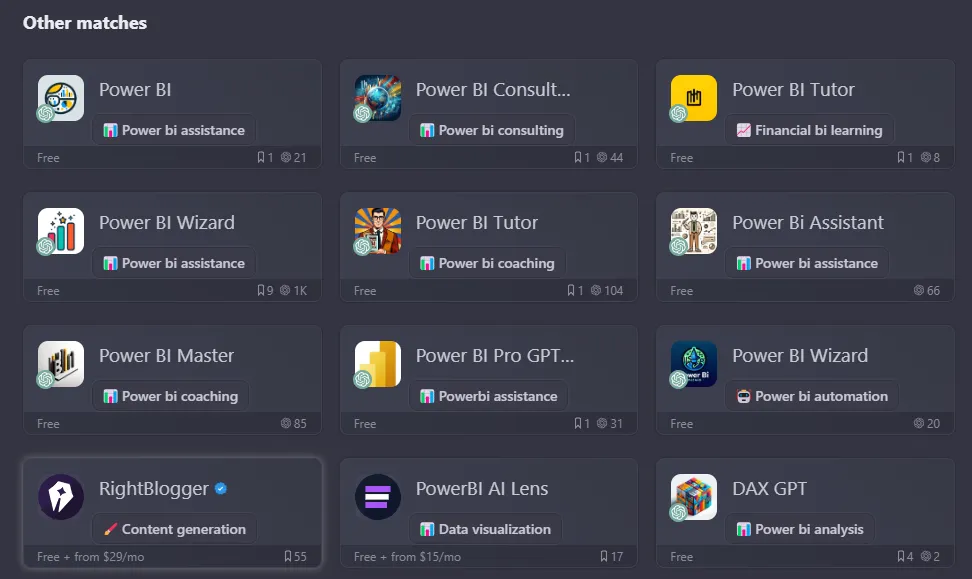Image resolution: width=972 pixels, height=579 pixels.
Task: Open the Power BI Pro GPT... title
Action: (495, 355)
